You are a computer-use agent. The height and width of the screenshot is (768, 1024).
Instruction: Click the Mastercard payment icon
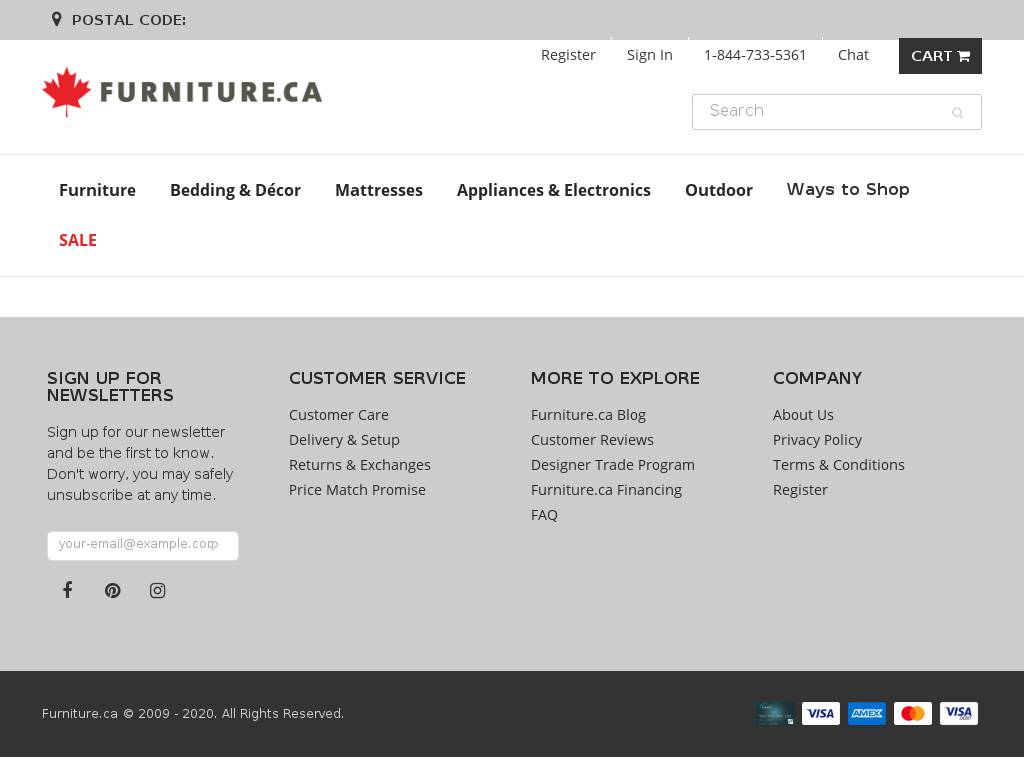click(x=912, y=713)
